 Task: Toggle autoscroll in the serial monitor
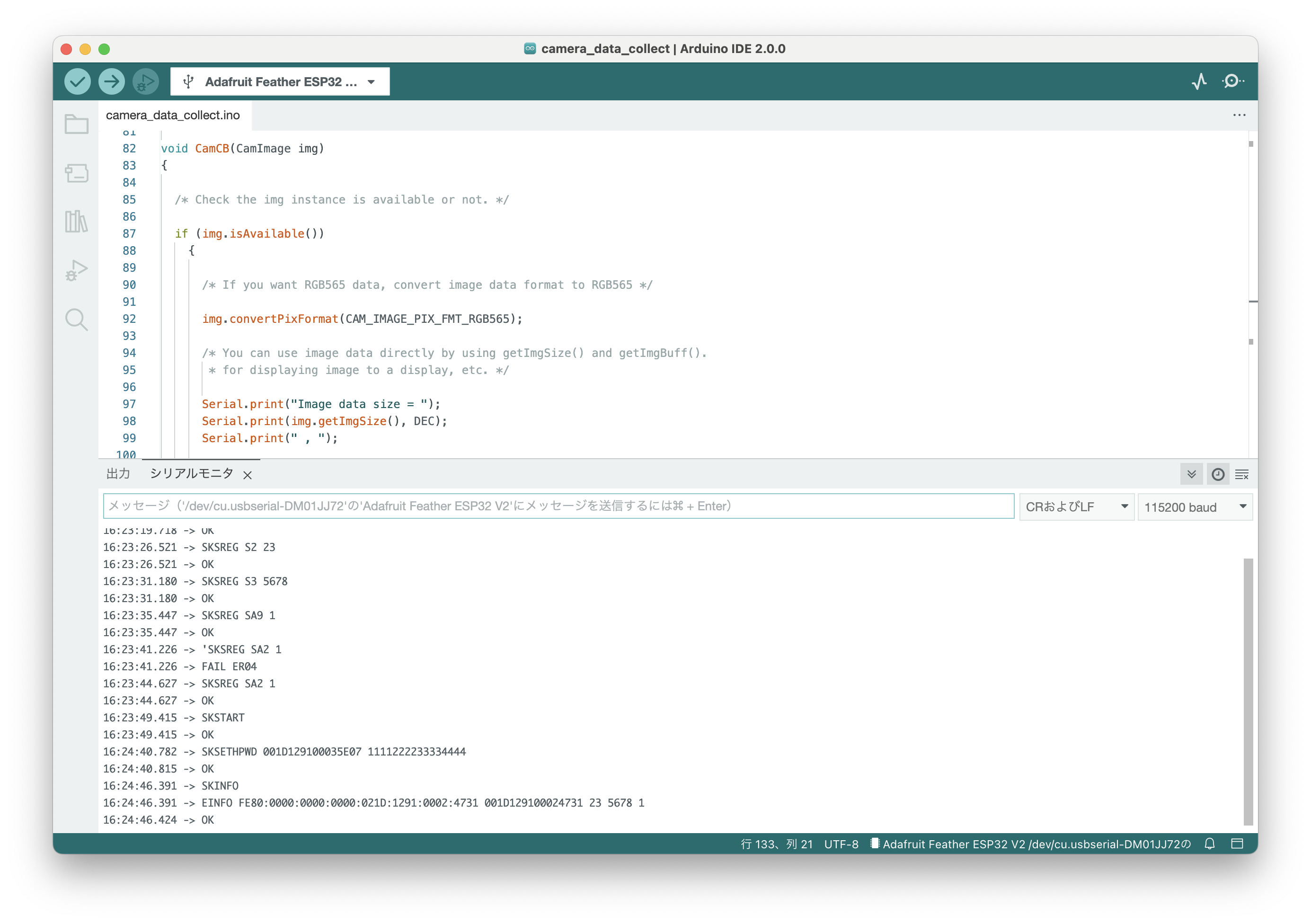[1192, 474]
